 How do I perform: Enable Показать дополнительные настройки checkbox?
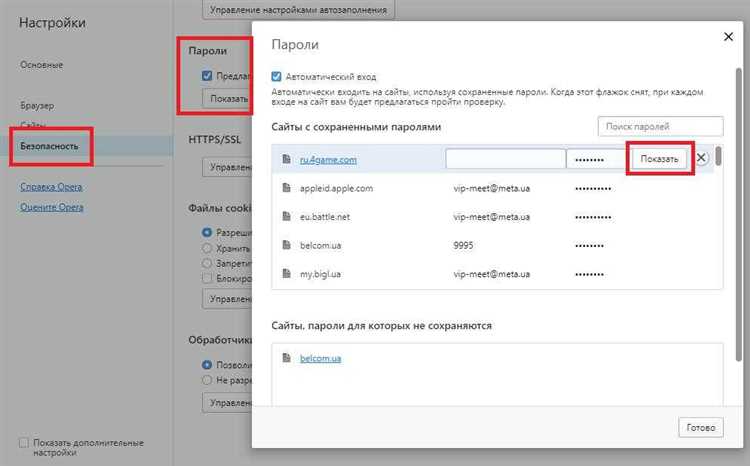(24, 442)
